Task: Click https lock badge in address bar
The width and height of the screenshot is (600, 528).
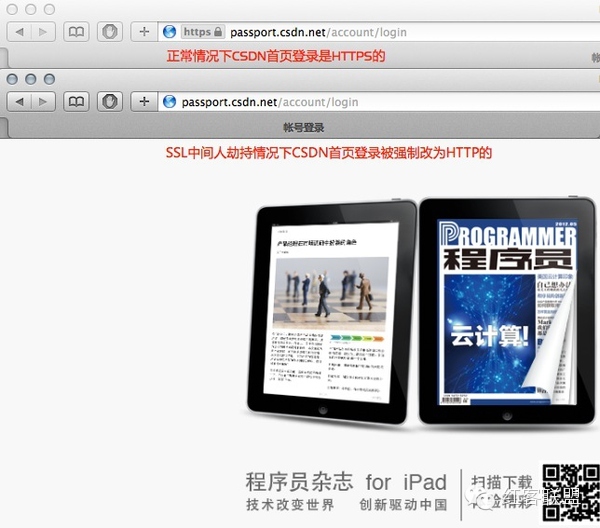Action: 202,32
